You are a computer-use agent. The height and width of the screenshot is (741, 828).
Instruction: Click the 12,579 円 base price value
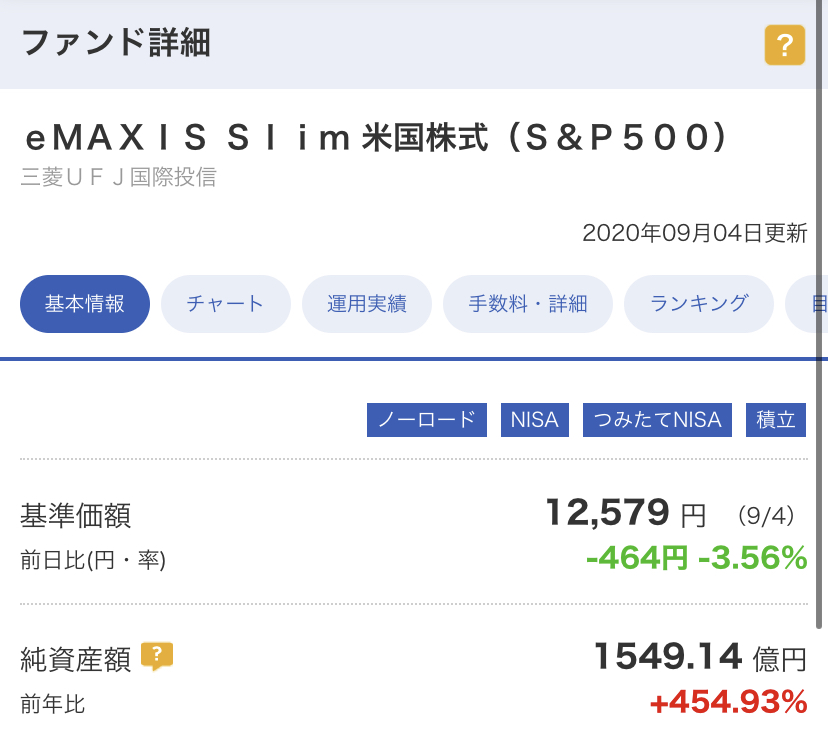coord(625,513)
